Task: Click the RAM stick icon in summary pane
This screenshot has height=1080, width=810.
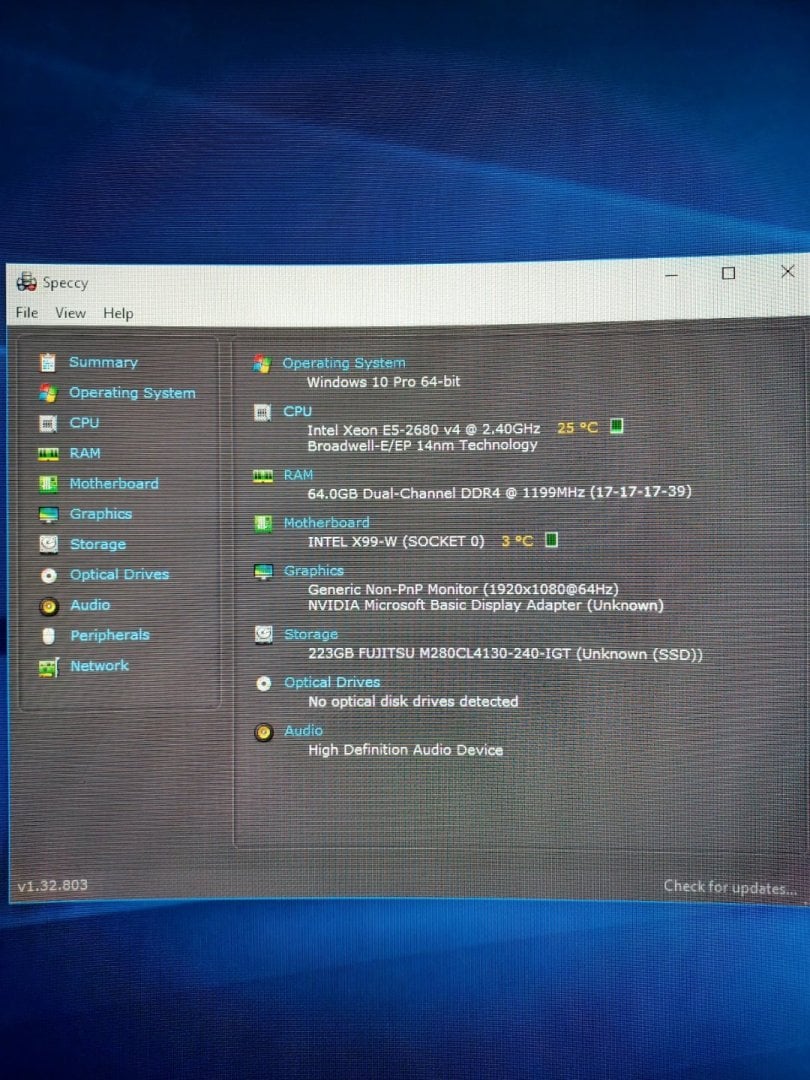Action: (262, 476)
